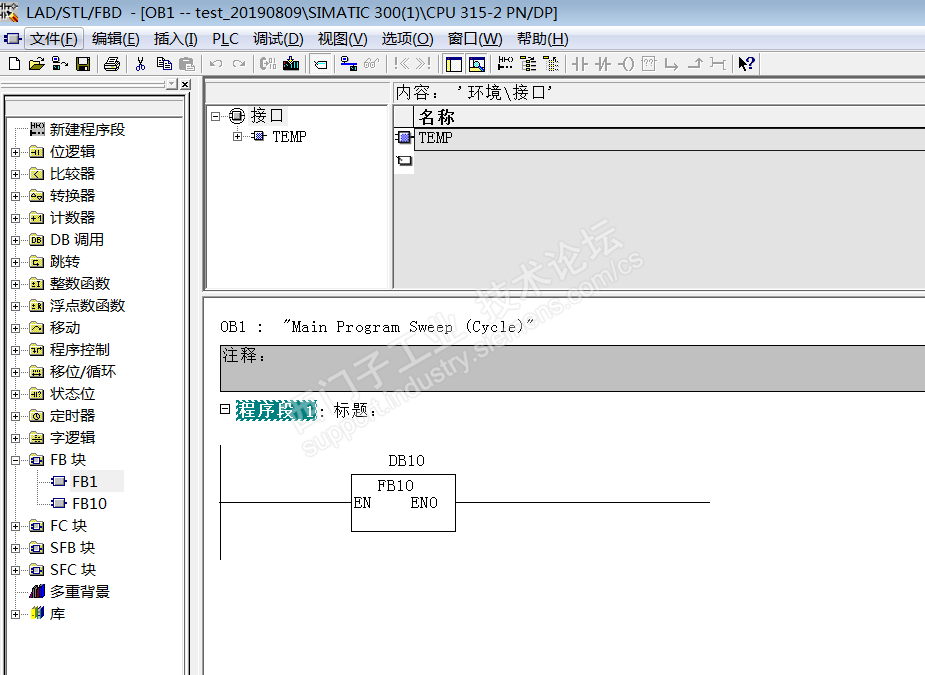Expand the 比较器 folder

(x=15, y=174)
